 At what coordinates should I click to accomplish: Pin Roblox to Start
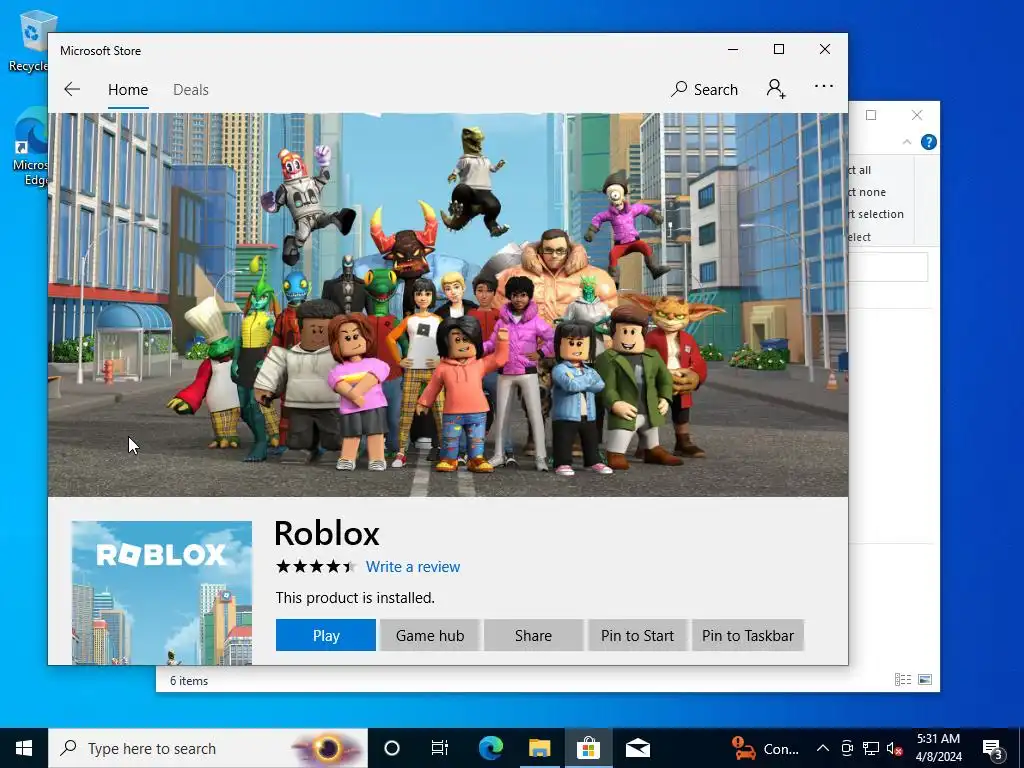pos(637,635)
